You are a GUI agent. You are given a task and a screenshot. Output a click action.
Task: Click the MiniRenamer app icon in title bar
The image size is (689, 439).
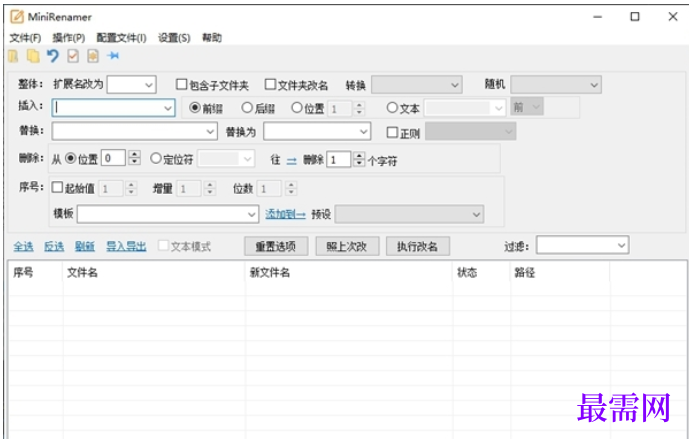coord(17,17)
